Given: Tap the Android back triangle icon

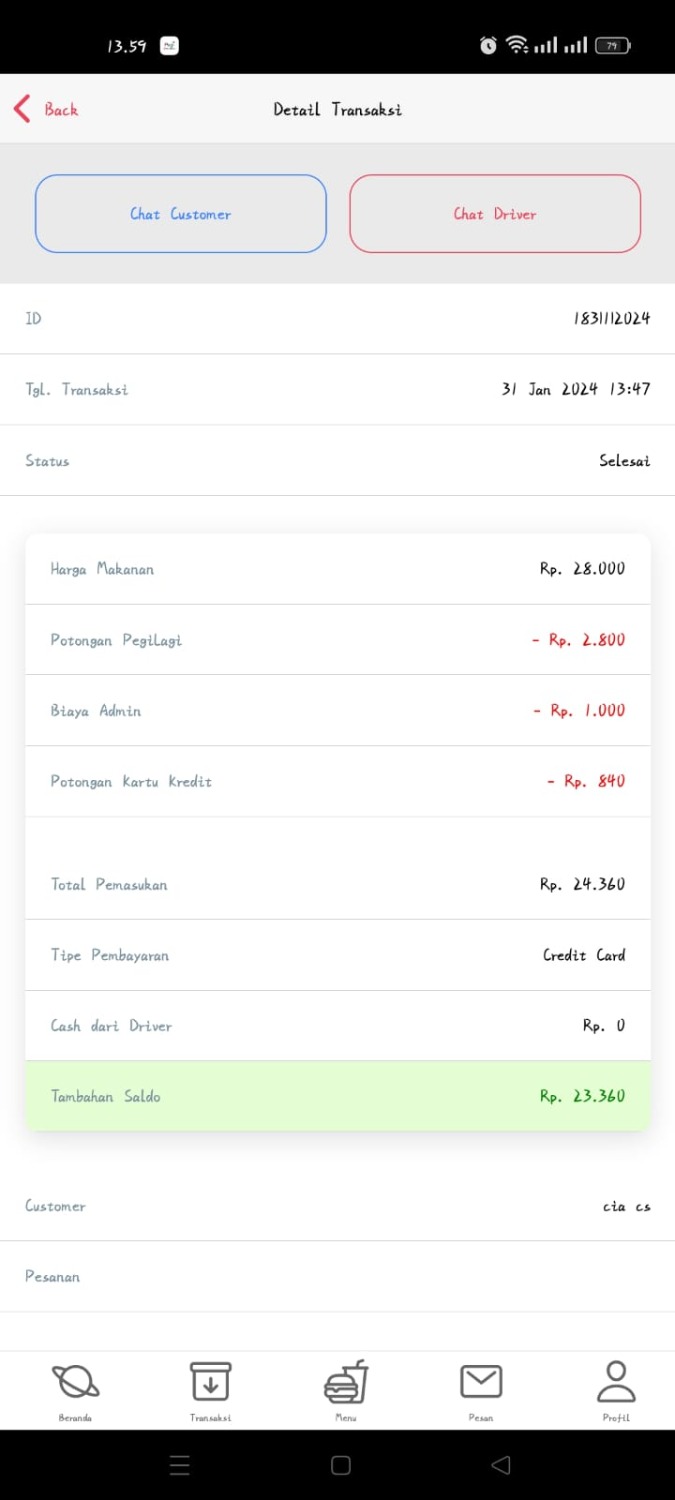Looking at the screenshot, I should tap(501, 1466).
